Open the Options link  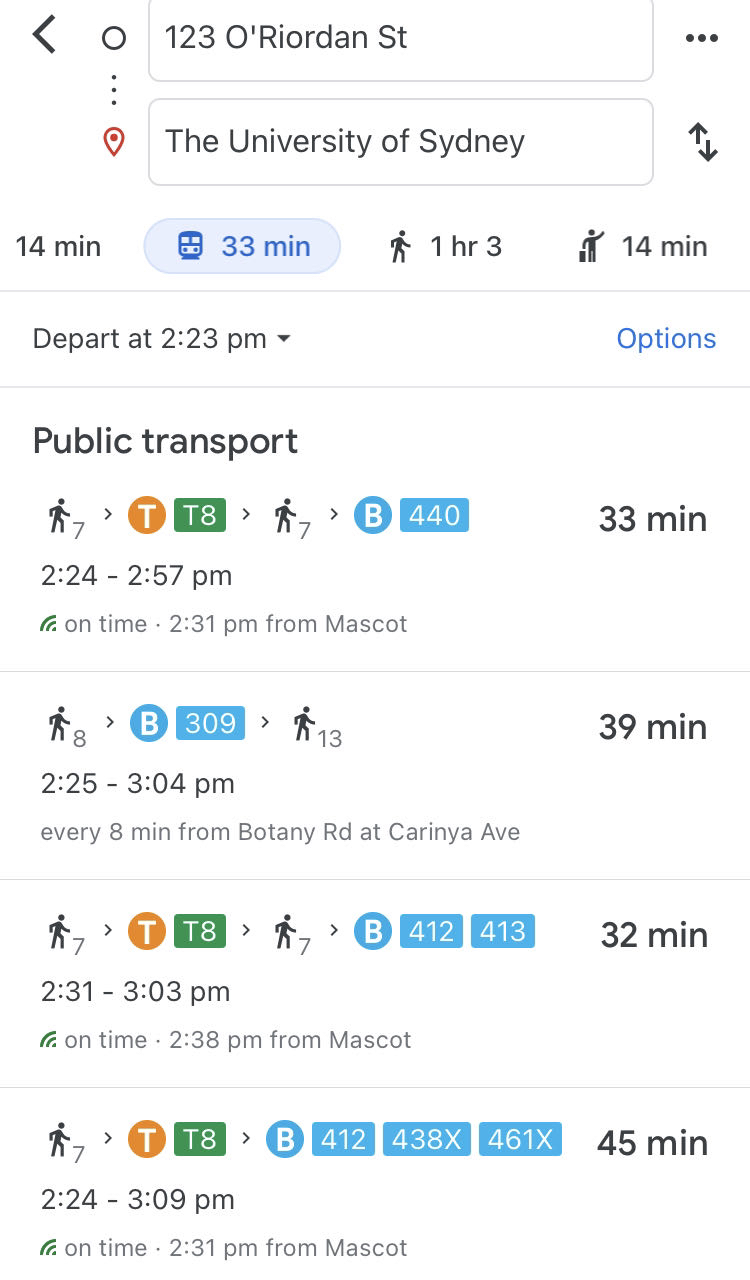tap(666, 339)
